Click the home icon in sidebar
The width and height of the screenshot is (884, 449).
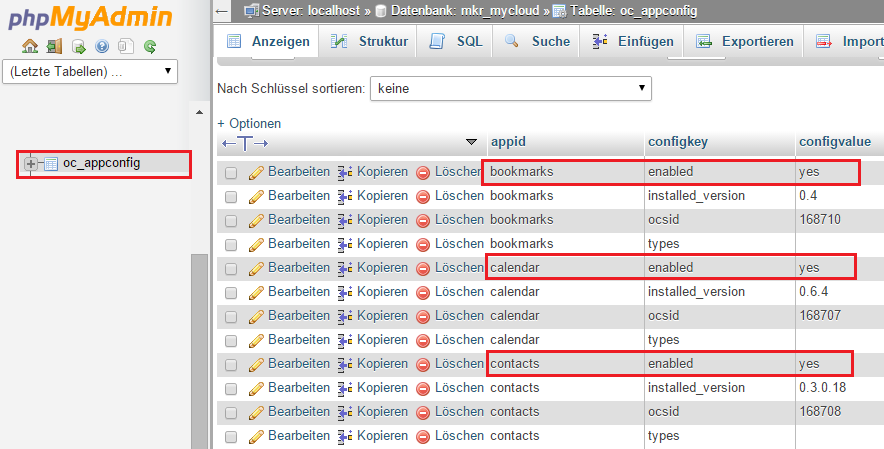29,46
